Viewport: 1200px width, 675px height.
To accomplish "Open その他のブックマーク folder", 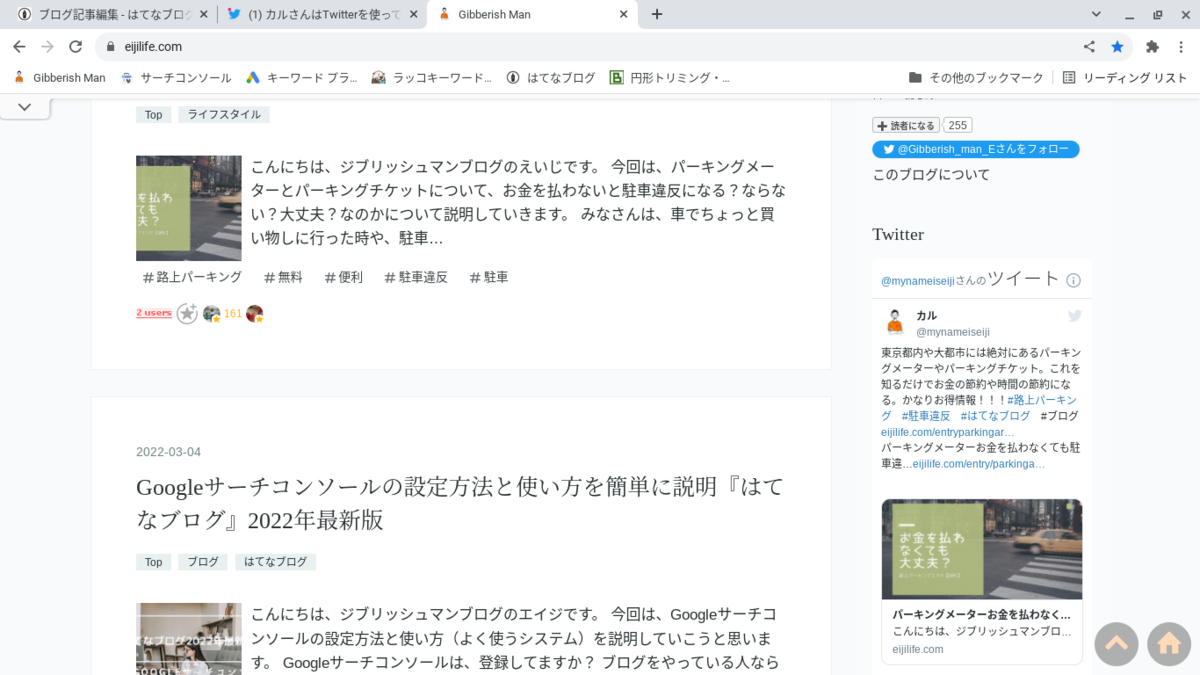I will pos(976,77).
